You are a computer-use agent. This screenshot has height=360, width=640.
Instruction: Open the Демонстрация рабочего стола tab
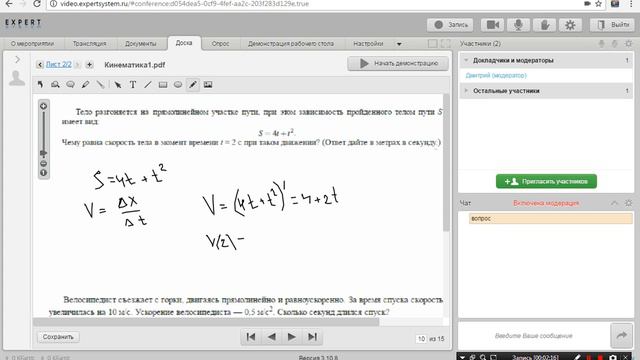(291, 43)
